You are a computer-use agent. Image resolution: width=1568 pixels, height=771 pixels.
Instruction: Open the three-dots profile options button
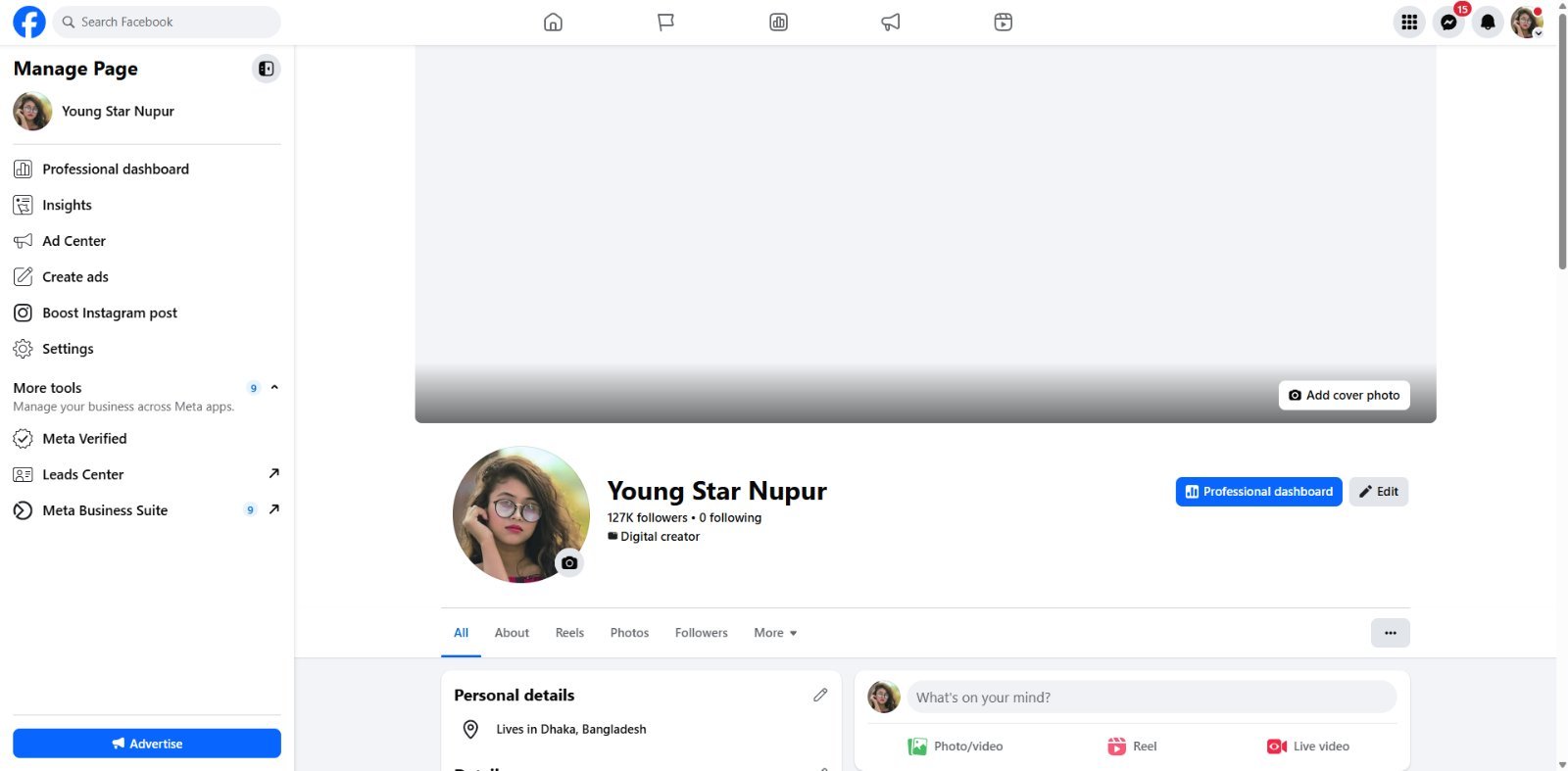click(1390, 633)
